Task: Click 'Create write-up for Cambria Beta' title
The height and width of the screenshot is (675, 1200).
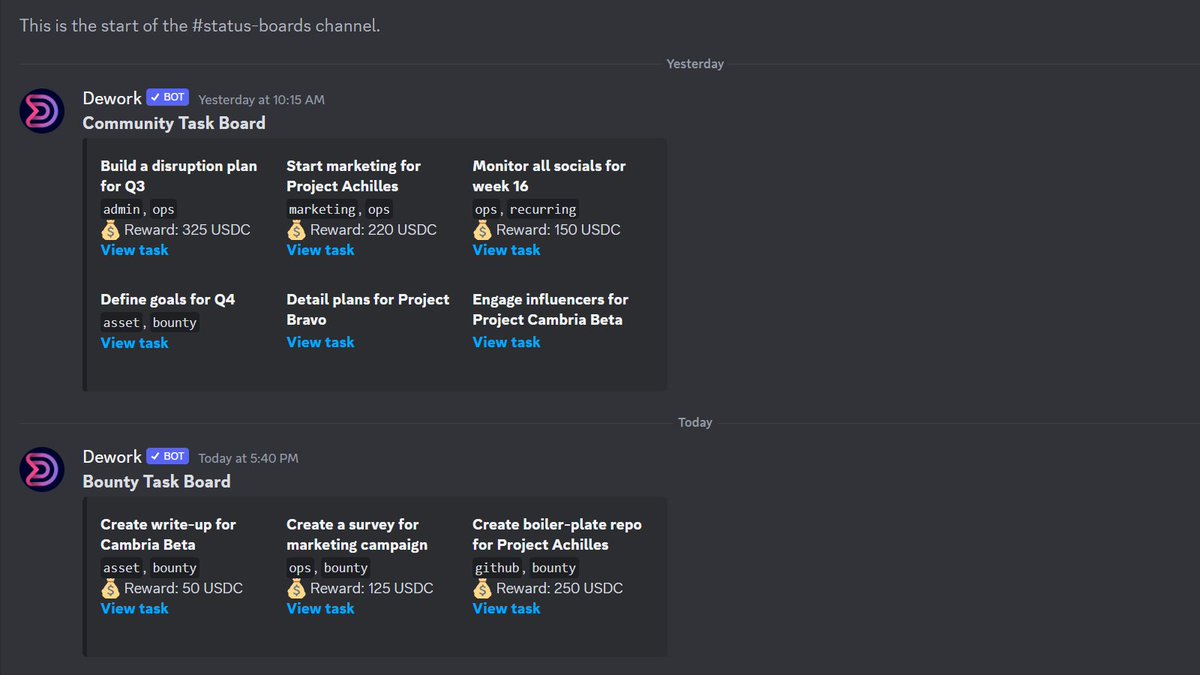Action: tap(169, 534)
